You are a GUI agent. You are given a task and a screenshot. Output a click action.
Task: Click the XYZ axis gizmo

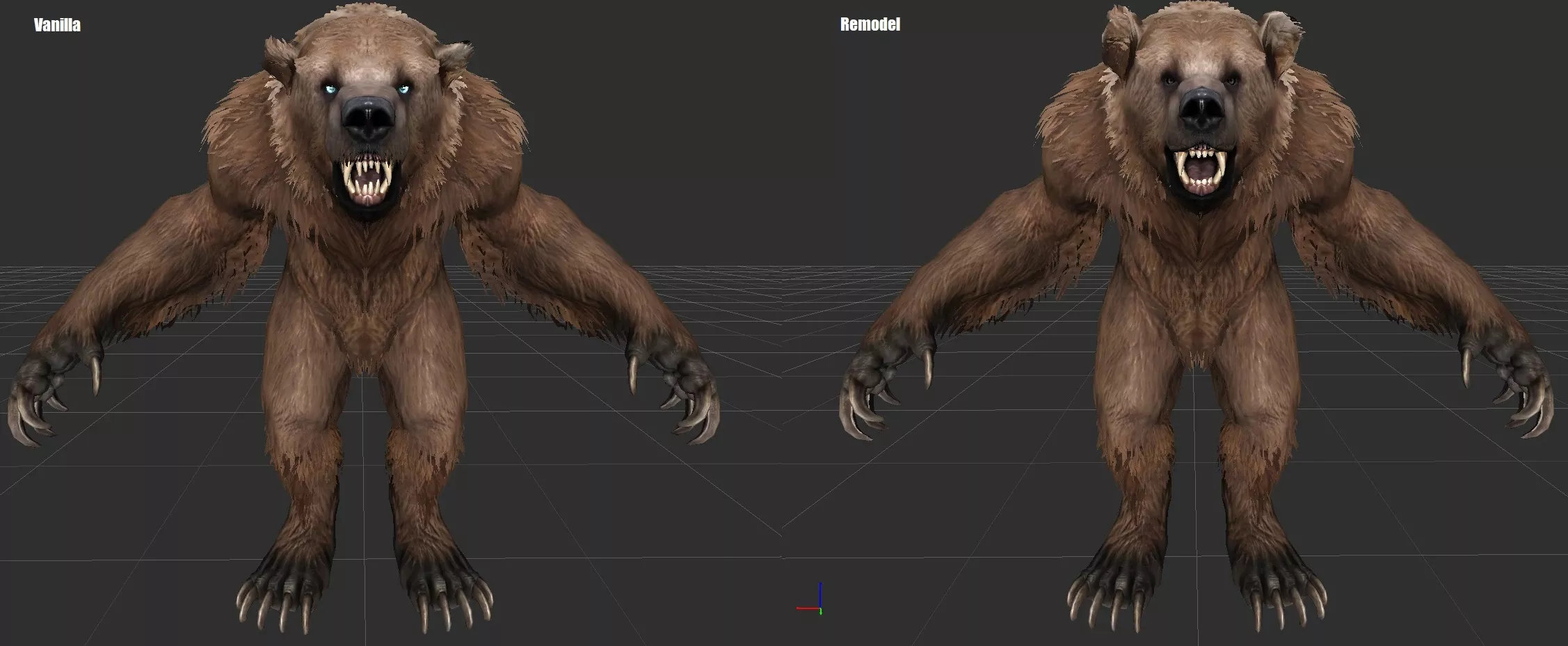pos(810,599)
